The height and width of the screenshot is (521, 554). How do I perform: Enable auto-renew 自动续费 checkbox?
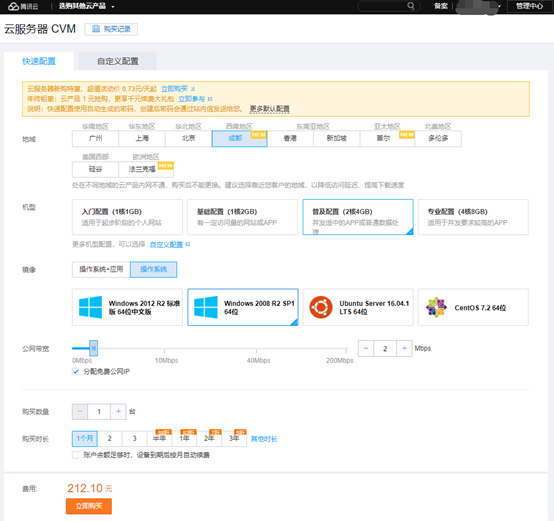tap(75, 455)
